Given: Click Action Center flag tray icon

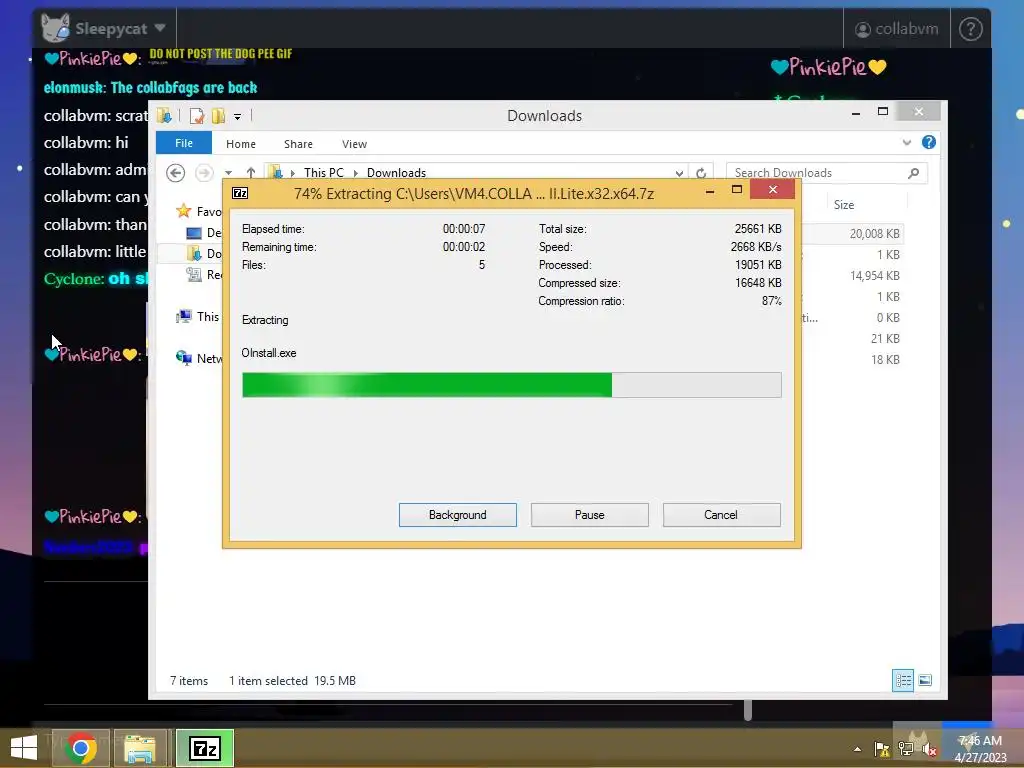Looking at the screenshot, I should (881, 749).
